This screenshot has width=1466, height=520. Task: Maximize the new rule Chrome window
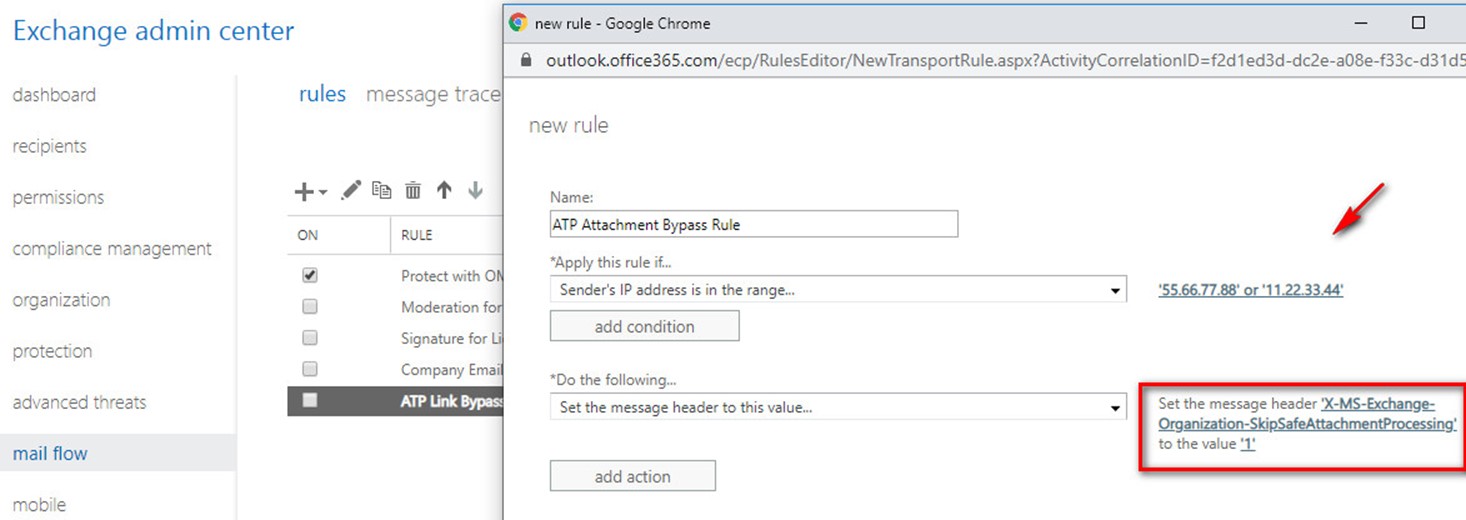point(1418,23)
